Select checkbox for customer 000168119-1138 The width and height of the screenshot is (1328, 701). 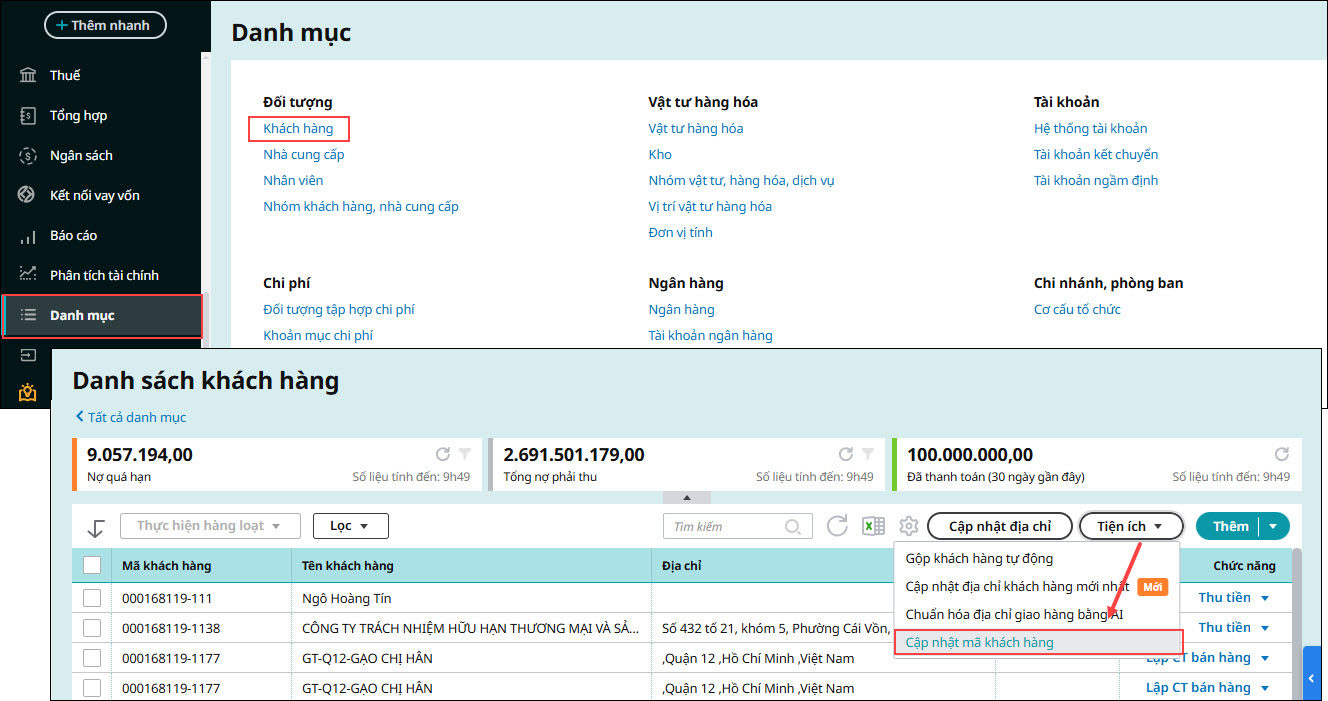(x=92, y=628)
